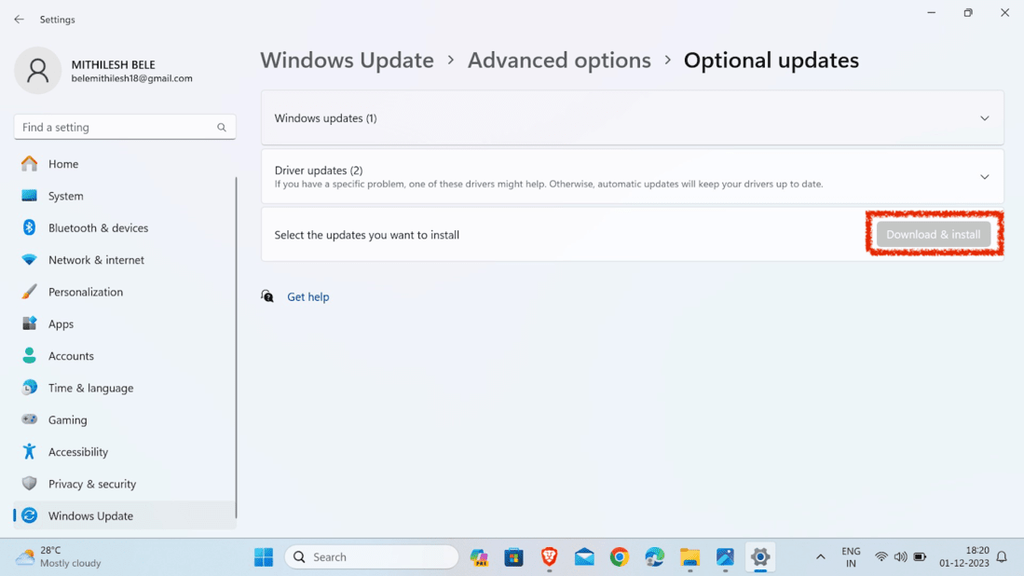Click the Get help link
Image resolution: width=1024 pixels, height=576 pixels.
tap(307, 296)
